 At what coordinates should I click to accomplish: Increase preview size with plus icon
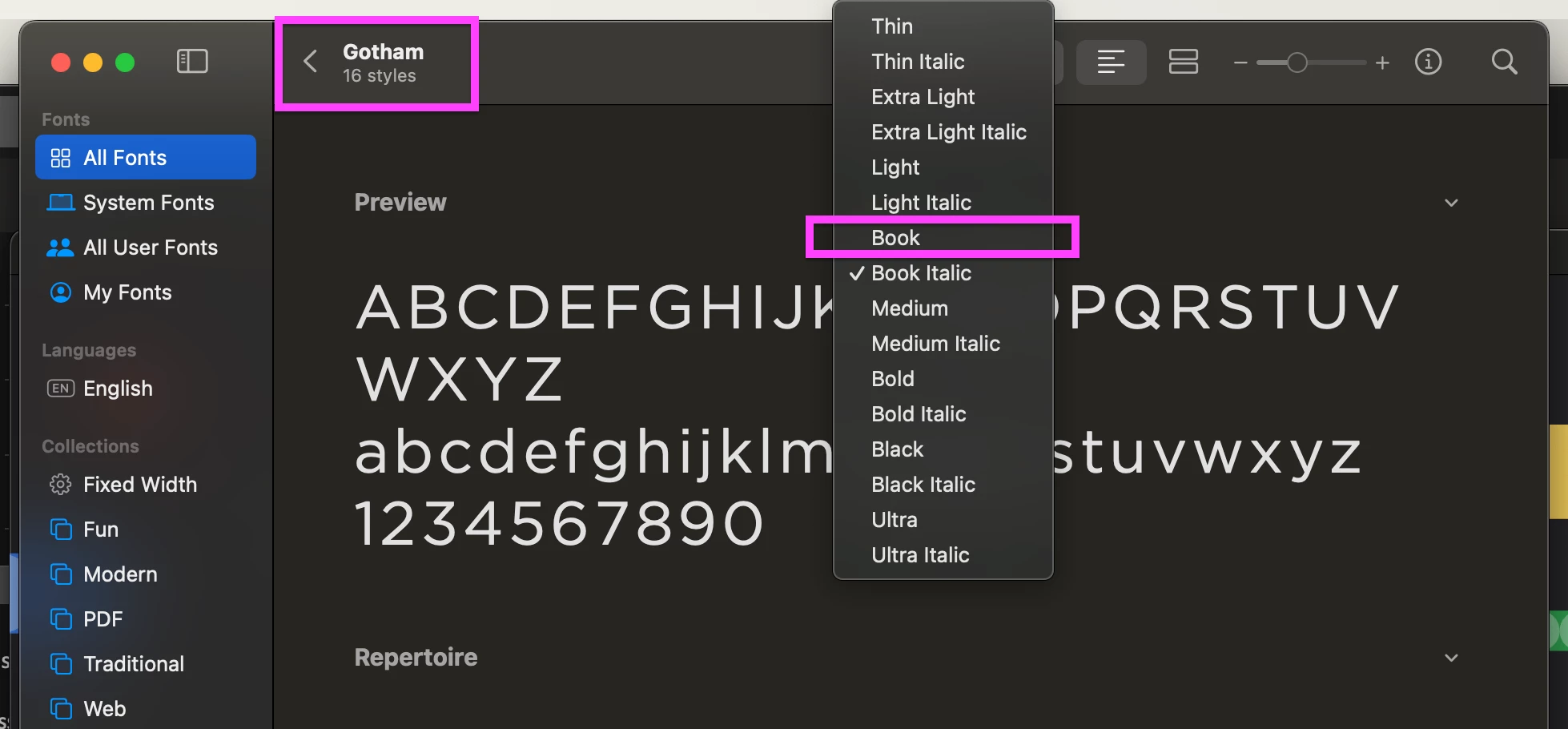(x=1382, y=62)
